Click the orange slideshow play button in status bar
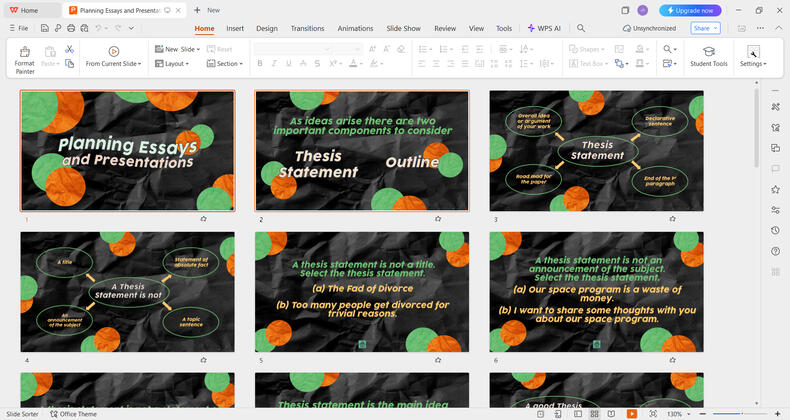This screenshot has width=790, height=420. pos(631,414)
